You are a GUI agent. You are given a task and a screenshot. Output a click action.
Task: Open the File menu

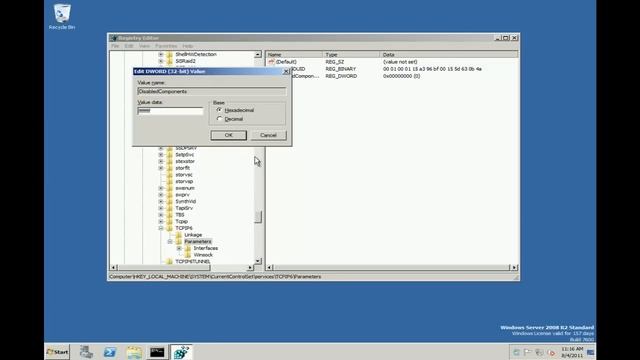coord(115,46)
